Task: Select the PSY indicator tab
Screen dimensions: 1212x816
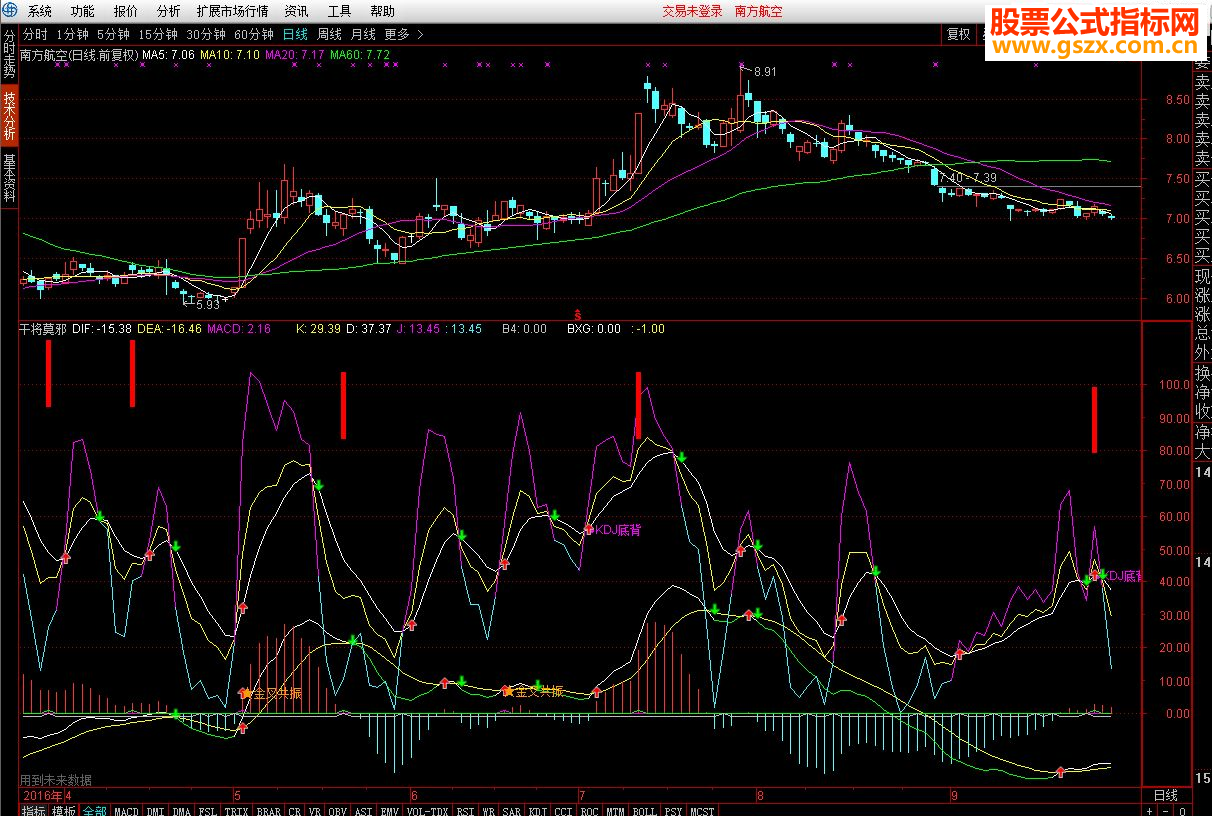Action: pos(674,810)
